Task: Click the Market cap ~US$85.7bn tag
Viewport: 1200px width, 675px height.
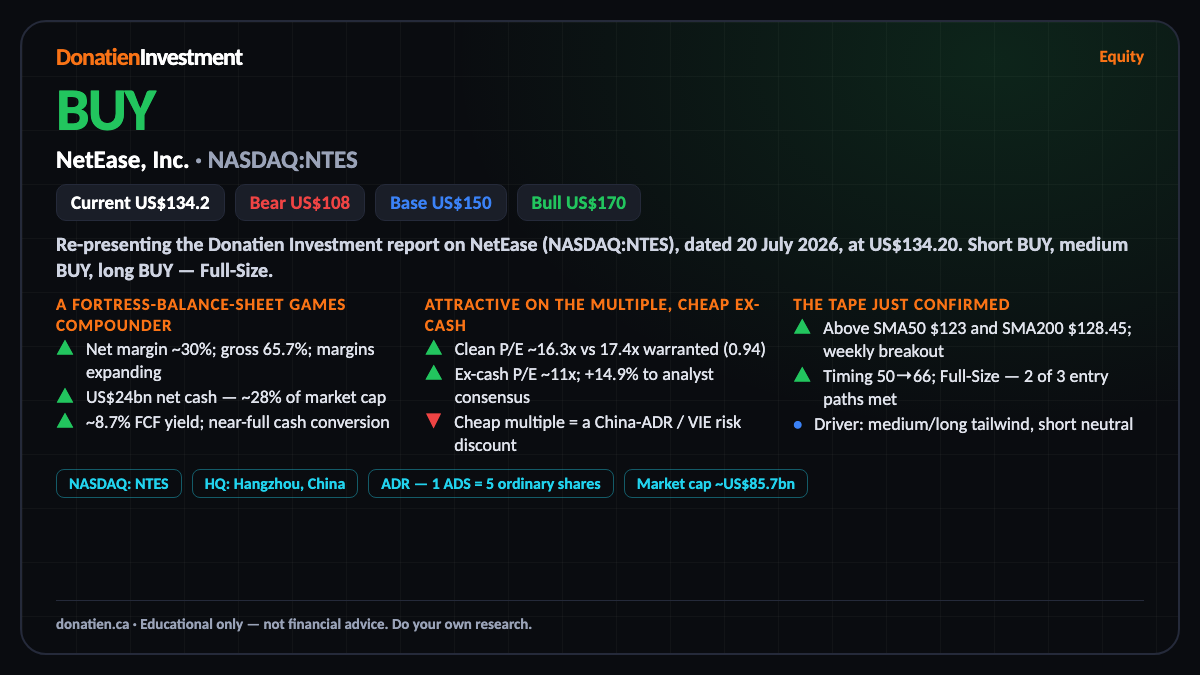Action: 715,484
